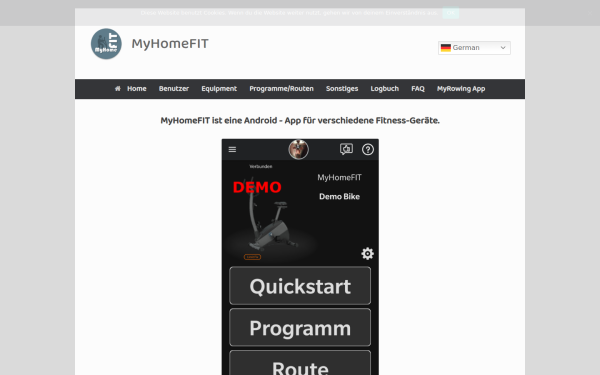Click the Quickstart button in app image
Screen dimensions: 600x375
[300, 286]
